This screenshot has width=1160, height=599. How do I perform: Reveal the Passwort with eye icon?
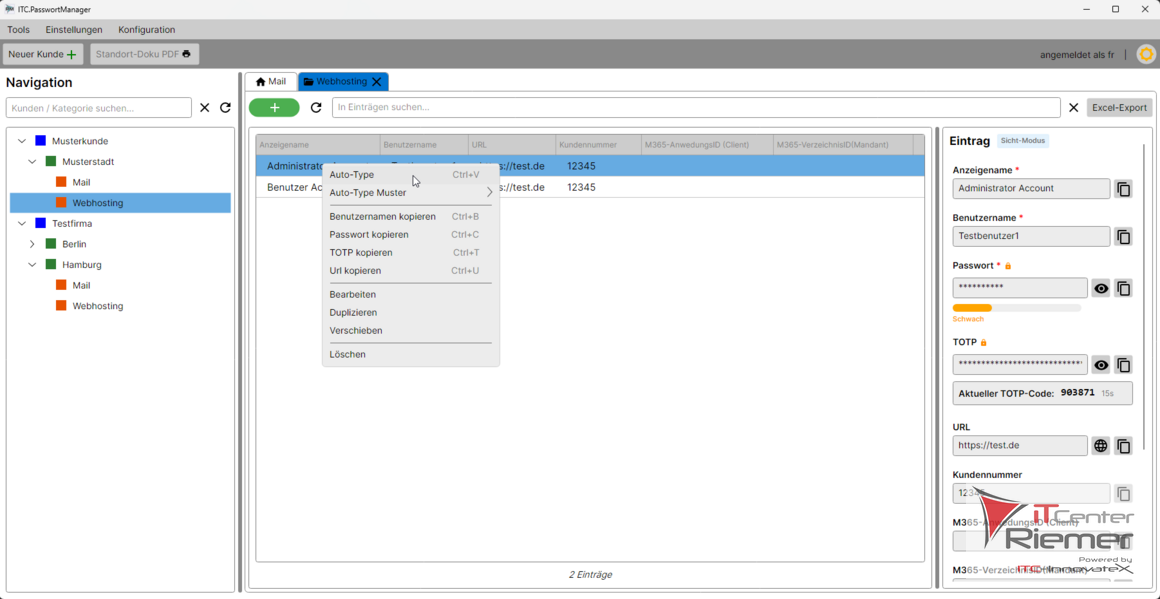click(x=1101, y=288)
